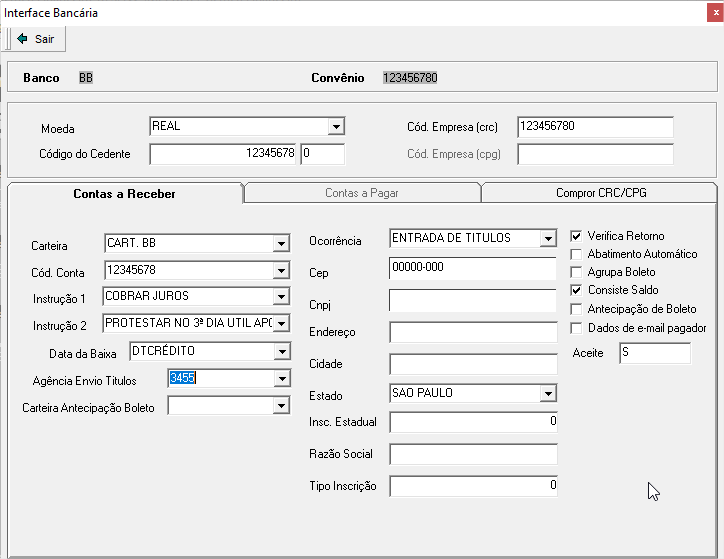This screenshot has height=559, width=724.
Task: Switch to Contas a Pagar tab
Action: (x=362, y=193)
